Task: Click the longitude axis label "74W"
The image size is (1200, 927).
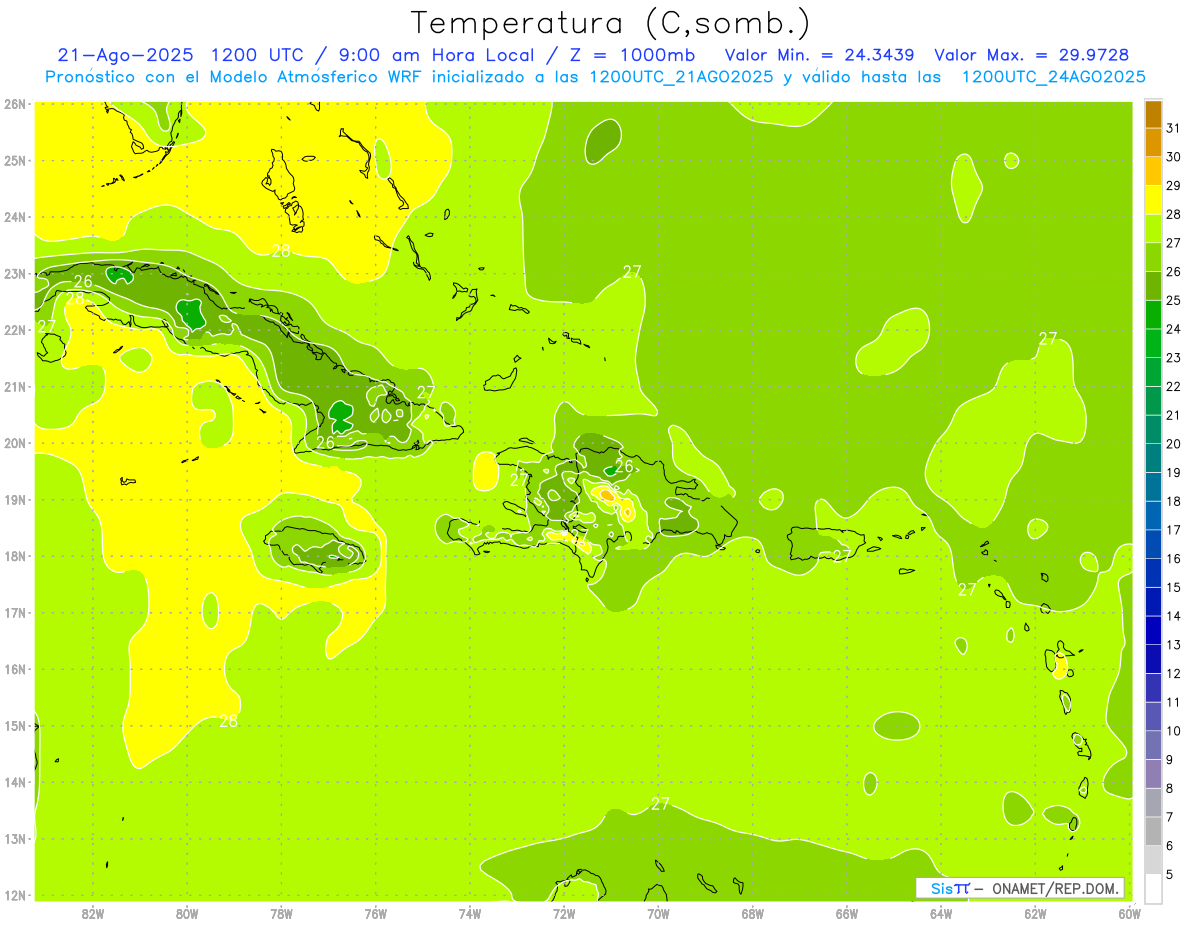Action: click(470, 913)
